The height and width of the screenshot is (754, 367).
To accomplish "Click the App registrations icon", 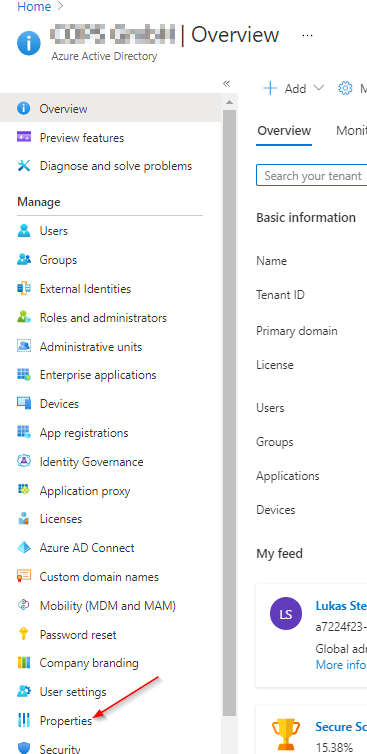I will pyautogui.click(x=24, y=432).
